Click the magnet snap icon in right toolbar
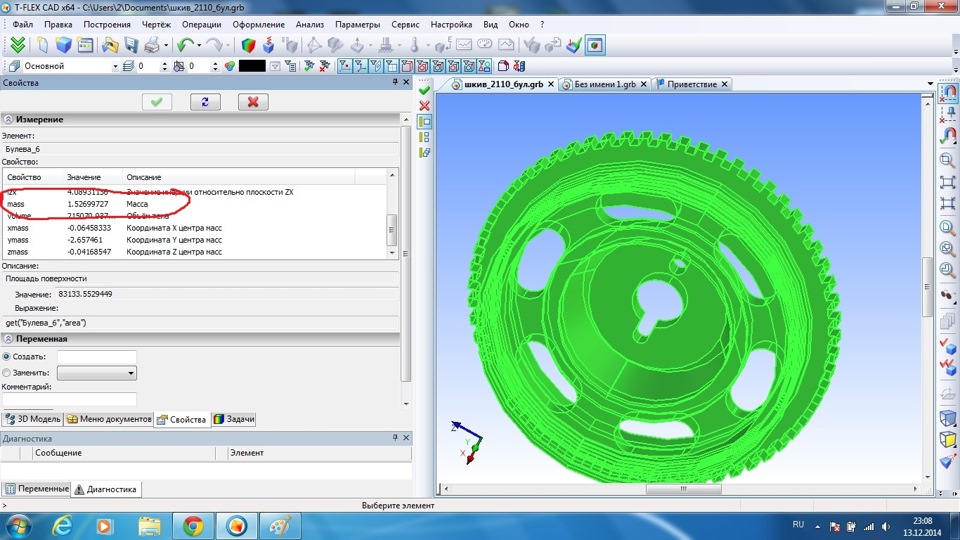Image resolution: width=960 pixels, height=540 pixels. (948, 135)
